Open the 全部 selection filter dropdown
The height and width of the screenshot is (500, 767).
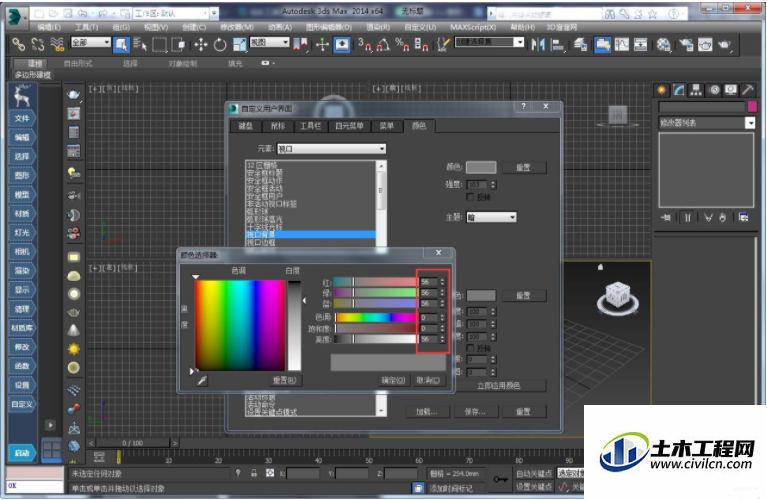(x=91, y=43)
